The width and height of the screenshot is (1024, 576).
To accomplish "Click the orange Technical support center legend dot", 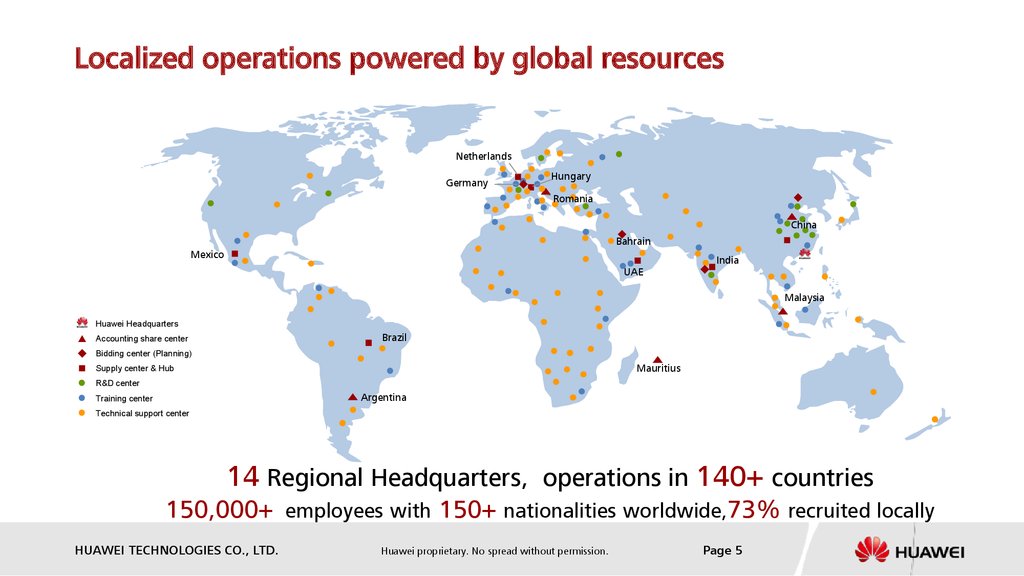I will (x=82, y=413).
